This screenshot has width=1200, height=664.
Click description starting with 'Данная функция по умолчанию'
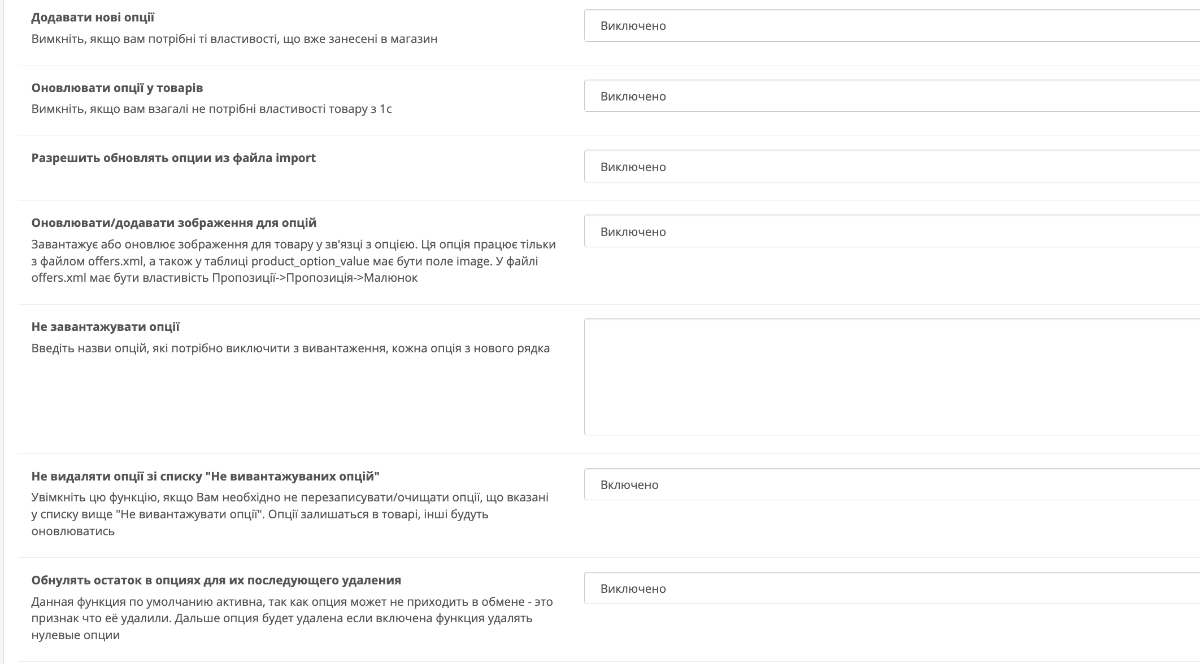(x=292, y=618)
